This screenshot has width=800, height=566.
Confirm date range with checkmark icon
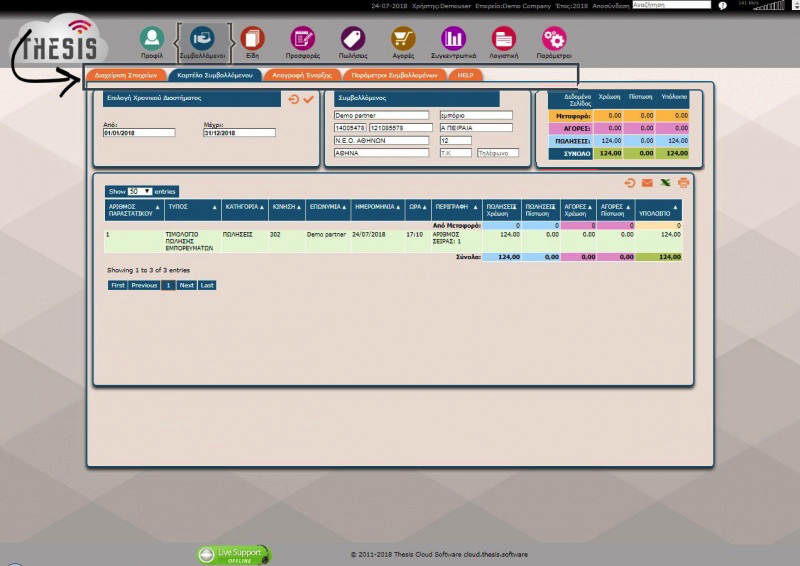tap(309, 99)
